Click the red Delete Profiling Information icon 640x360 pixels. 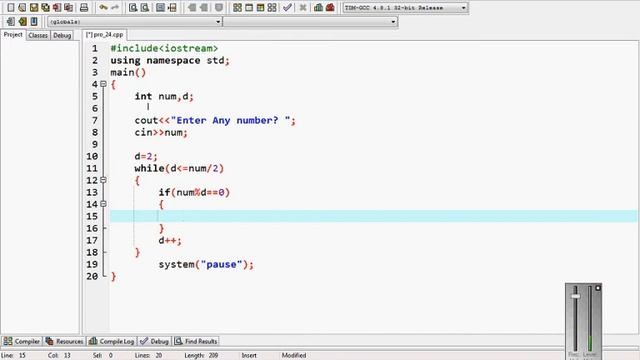pyautogui.click(x=330, y=7)
